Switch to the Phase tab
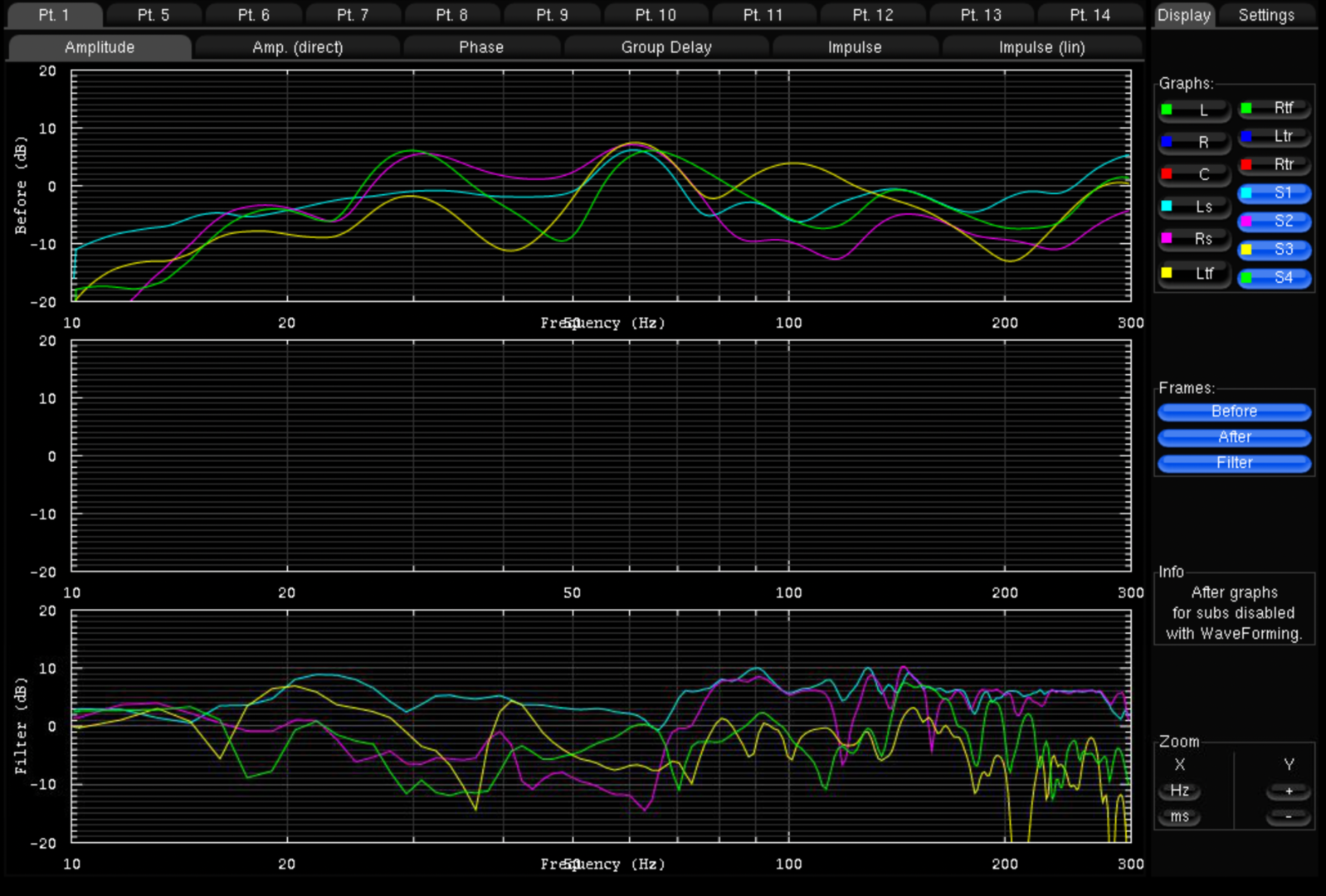Screen dimensions: 1326x896 pos(481,47)
